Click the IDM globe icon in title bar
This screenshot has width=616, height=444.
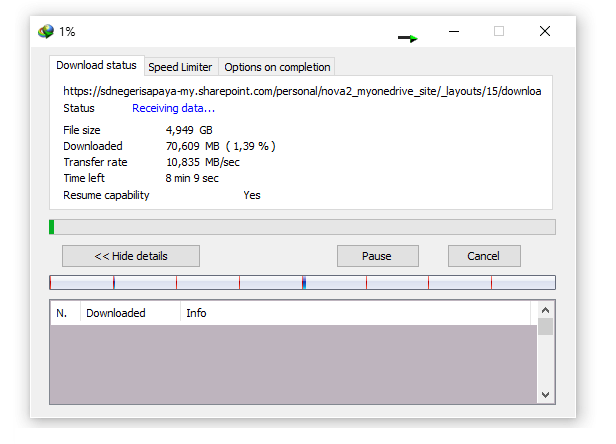point(46,31)
